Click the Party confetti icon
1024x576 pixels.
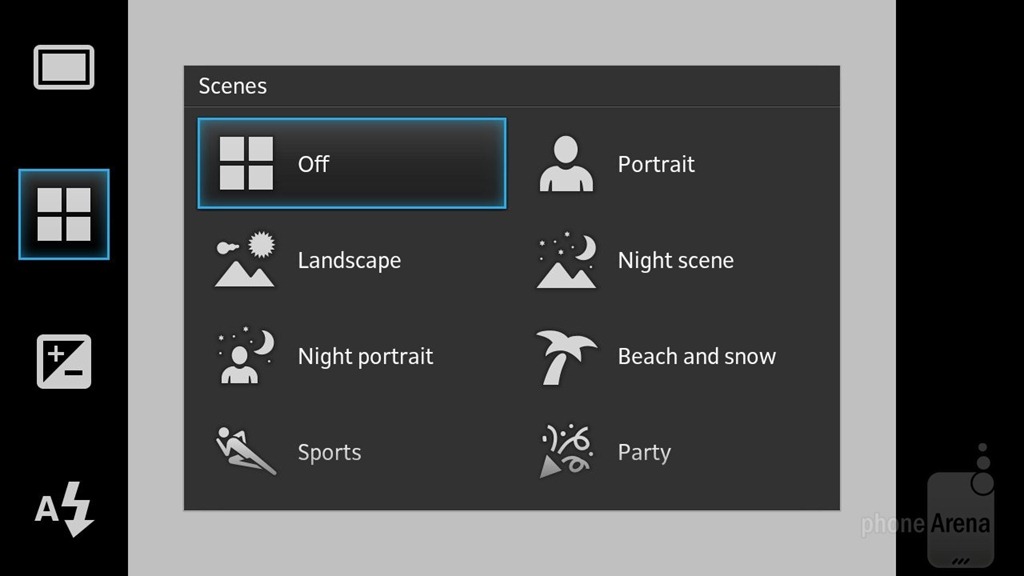tap(566, 451)
